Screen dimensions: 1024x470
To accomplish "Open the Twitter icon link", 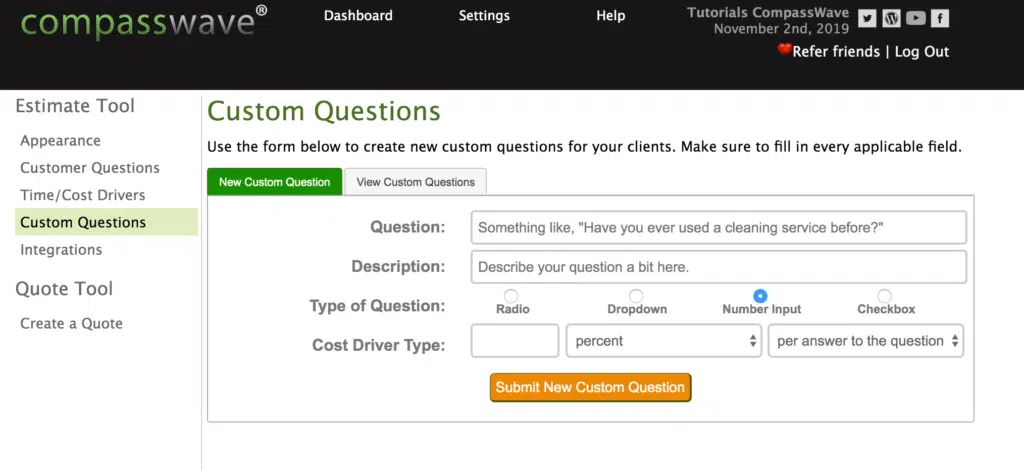I will 867,18.
